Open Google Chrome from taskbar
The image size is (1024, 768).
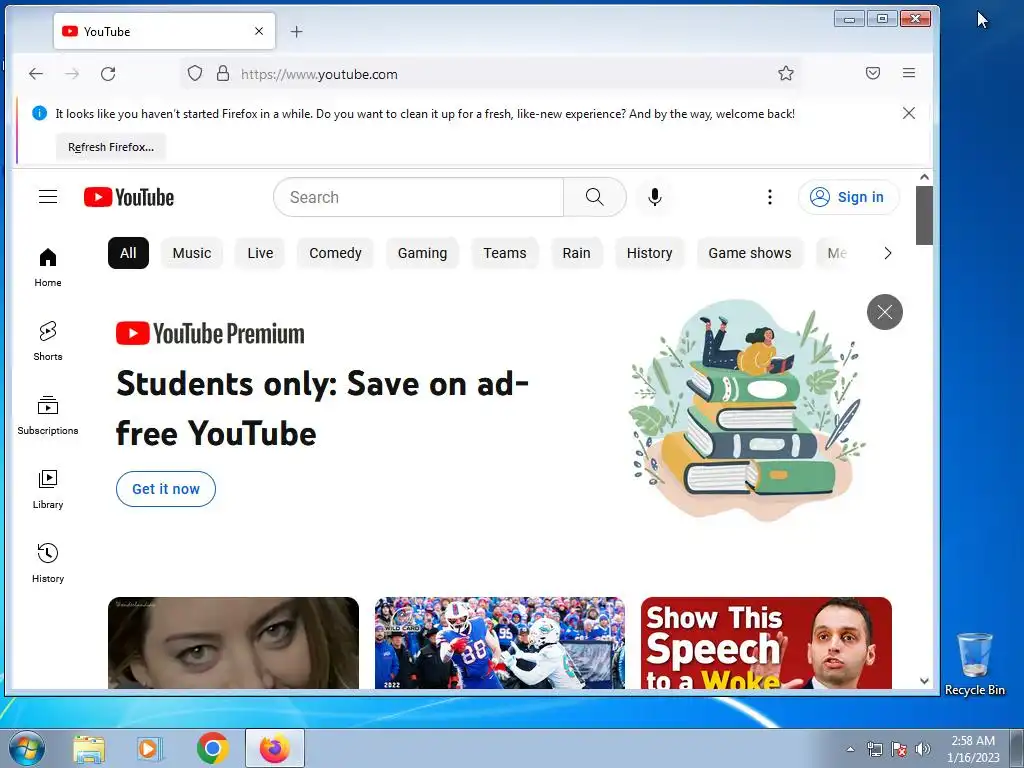212,748
